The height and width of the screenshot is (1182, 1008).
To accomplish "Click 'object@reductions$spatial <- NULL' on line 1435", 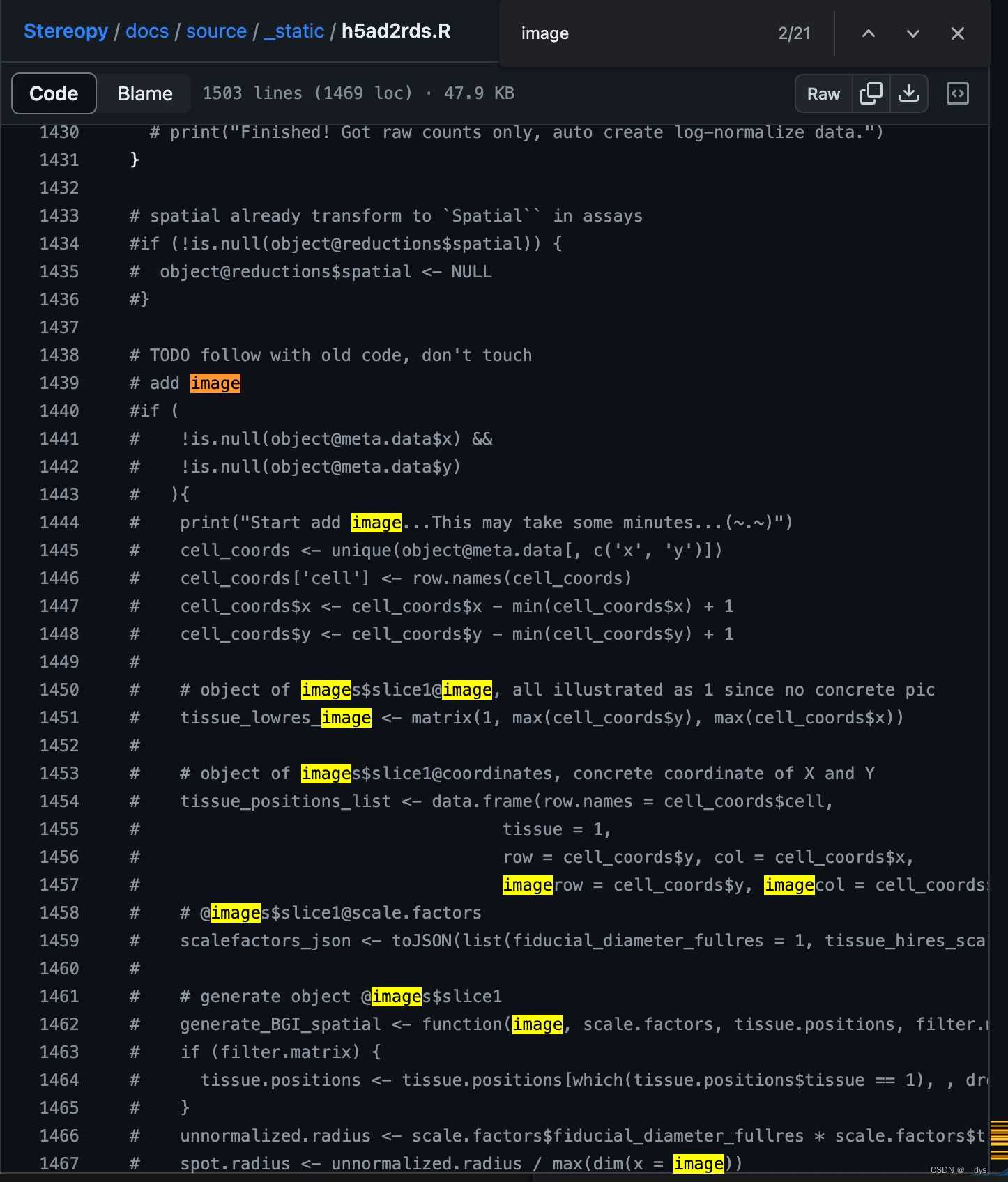I will 326,272.
